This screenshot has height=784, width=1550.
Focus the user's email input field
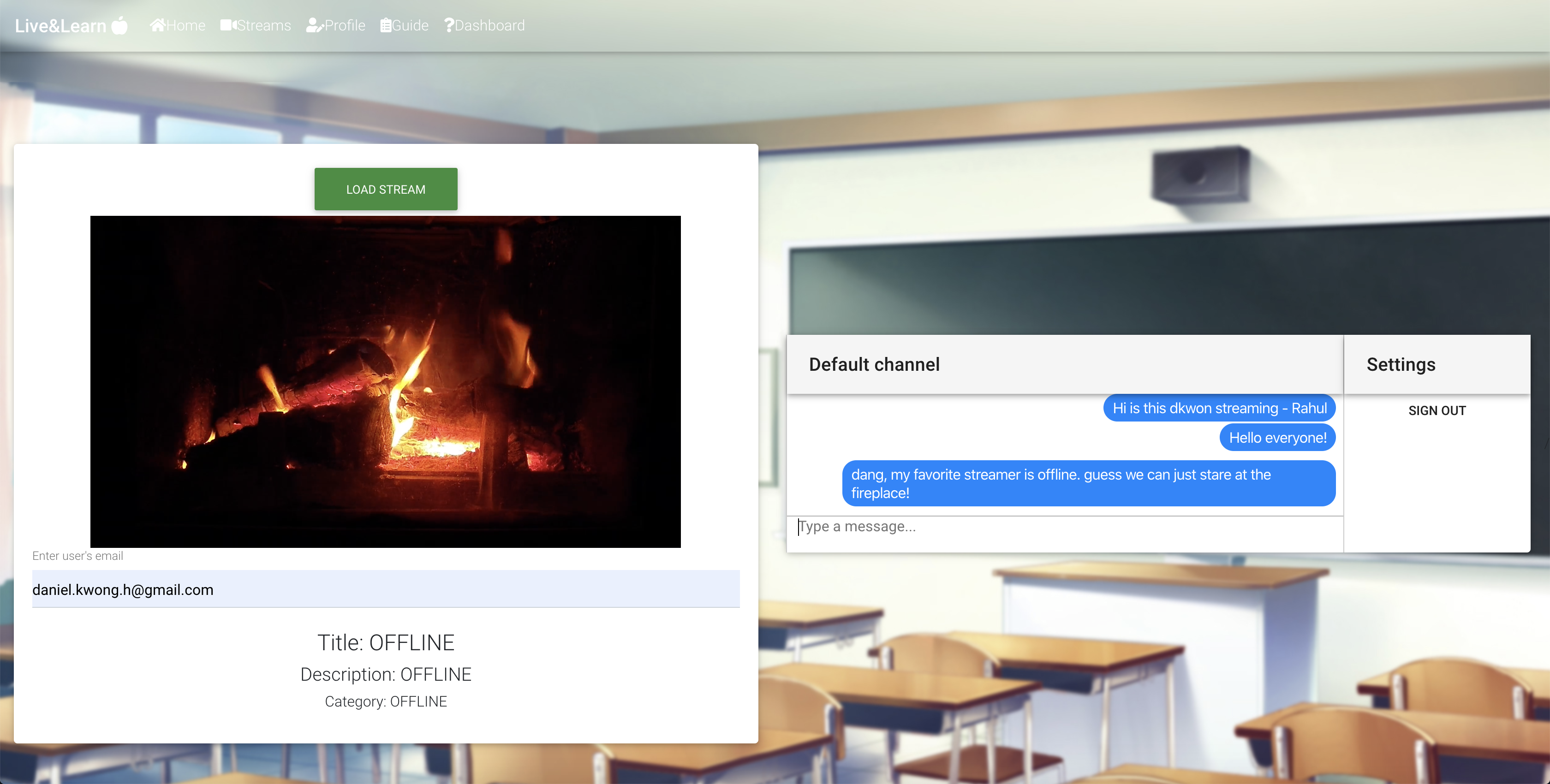pos(385,589)
